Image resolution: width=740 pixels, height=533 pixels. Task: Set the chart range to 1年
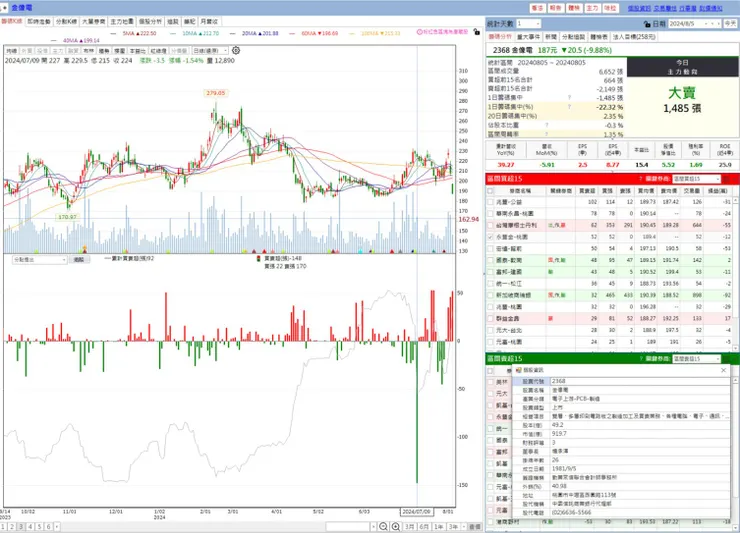[x=439, y=526]
